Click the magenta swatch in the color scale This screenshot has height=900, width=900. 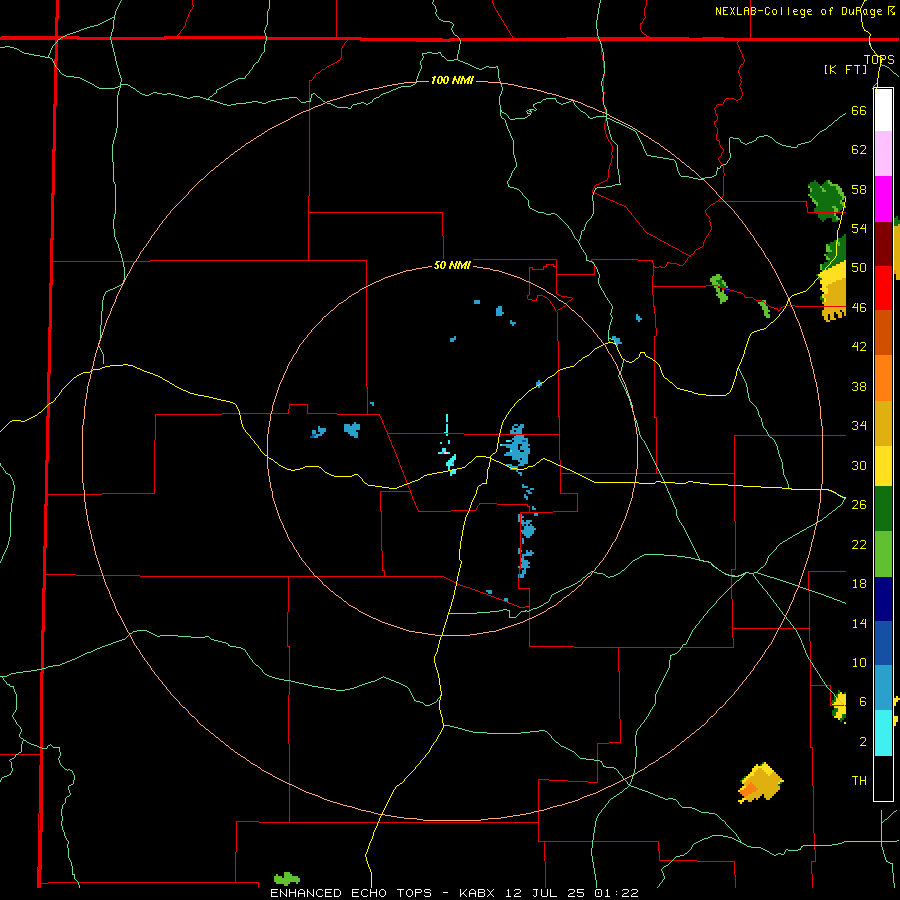(x=883, y=199)
